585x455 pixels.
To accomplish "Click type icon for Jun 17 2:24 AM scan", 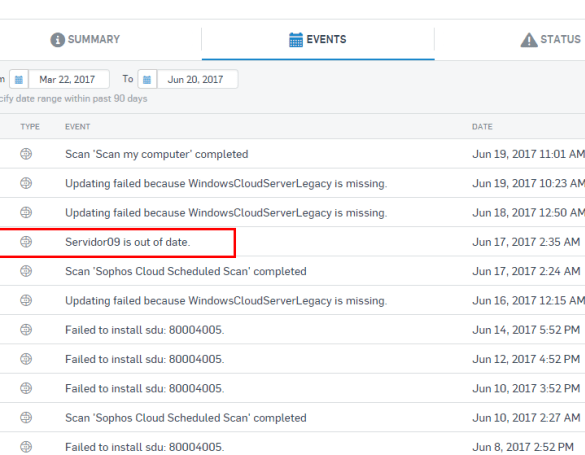I will click(26, 271).
